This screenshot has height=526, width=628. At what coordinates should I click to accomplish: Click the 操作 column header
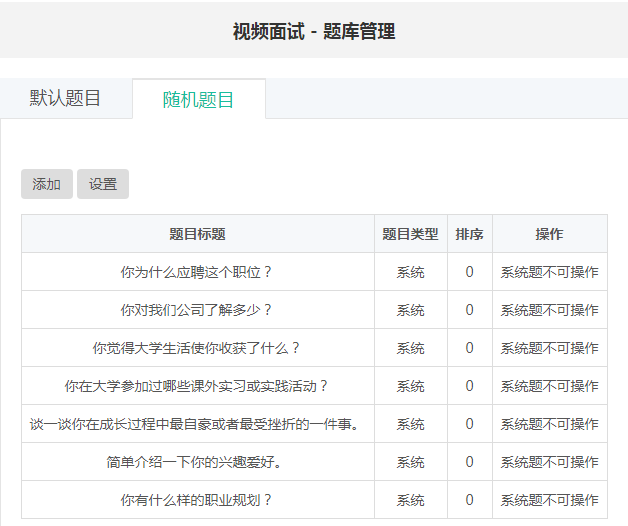coord(549,234)
